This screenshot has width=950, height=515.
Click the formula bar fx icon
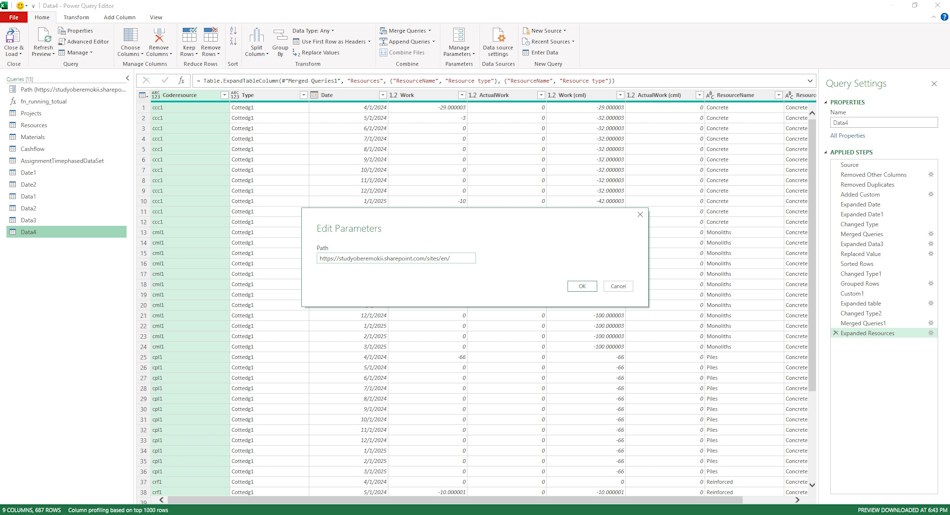click(x=181, y=81)
